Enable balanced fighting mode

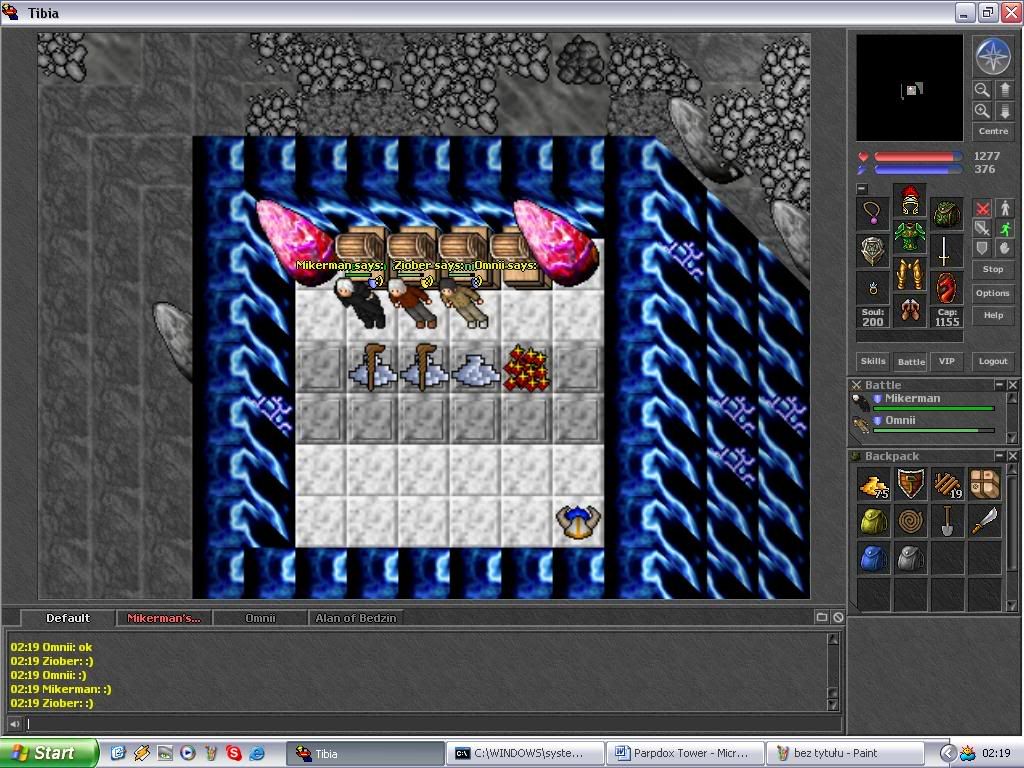point(982,228)
